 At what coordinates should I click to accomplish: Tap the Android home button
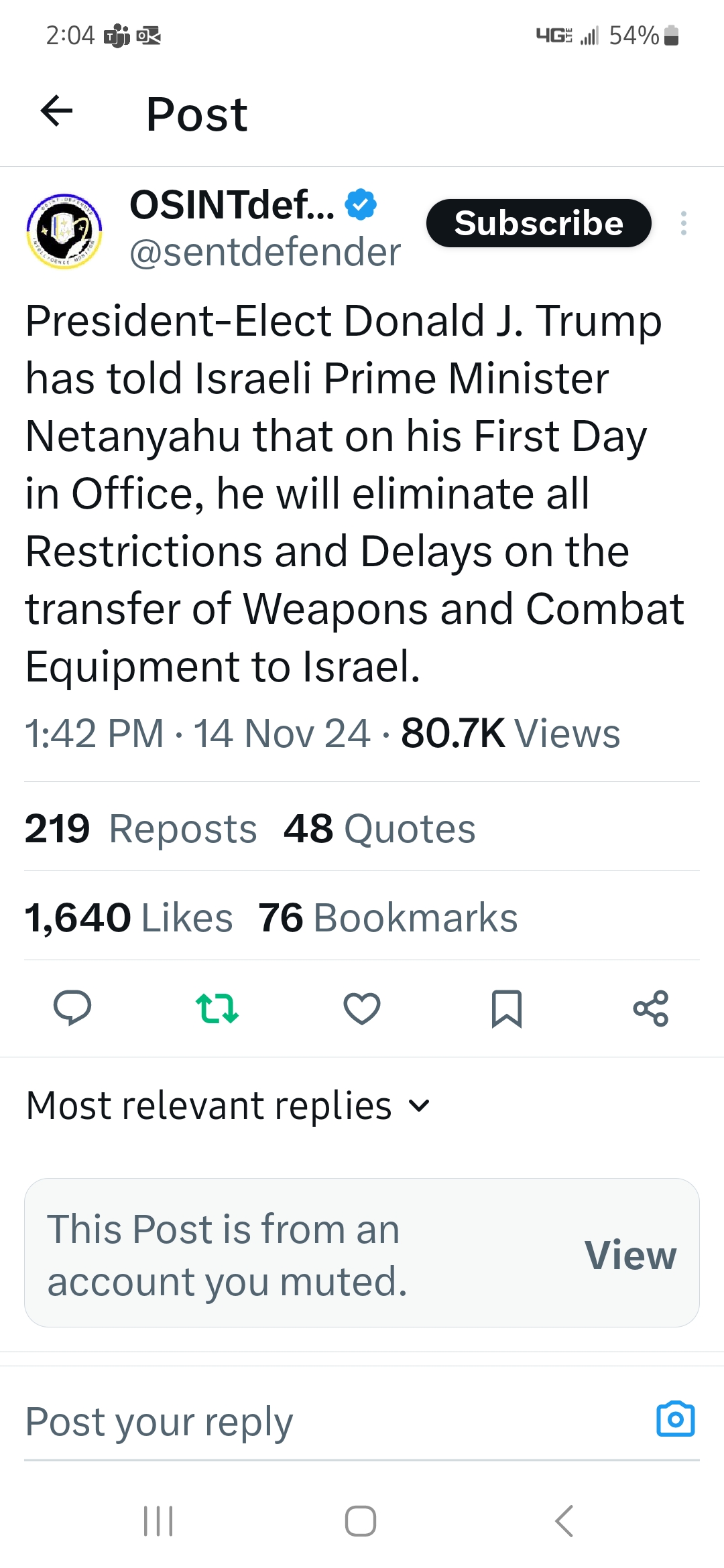361,1520
